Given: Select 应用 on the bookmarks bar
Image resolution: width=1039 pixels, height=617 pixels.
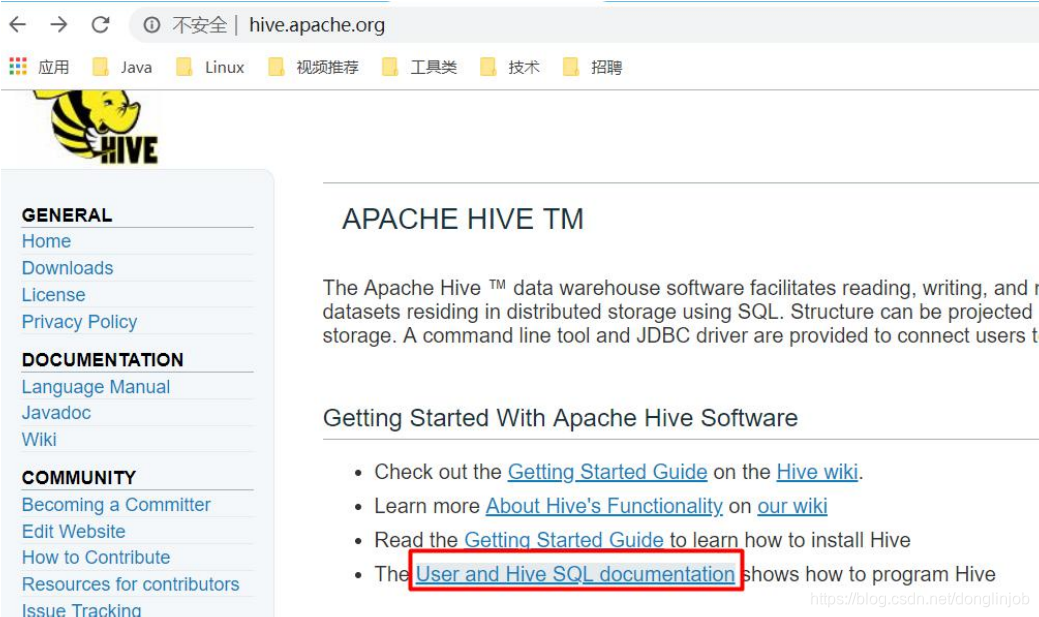Looking at the screenshot, I should 52,66.
